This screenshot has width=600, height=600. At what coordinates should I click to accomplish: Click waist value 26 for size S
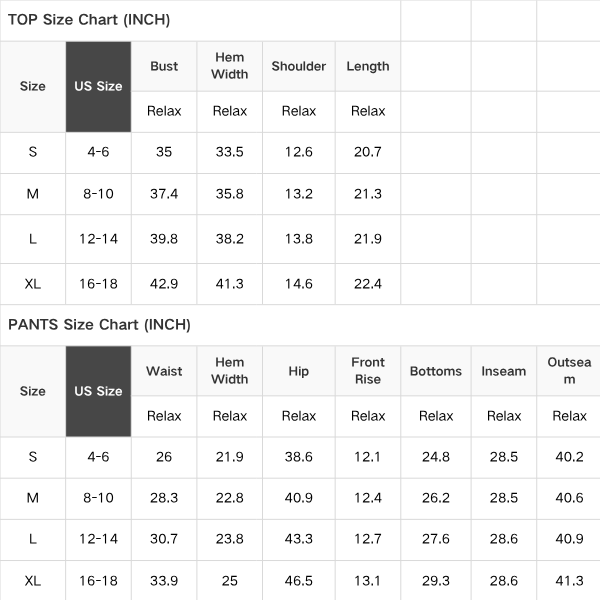tap(164, 457)
